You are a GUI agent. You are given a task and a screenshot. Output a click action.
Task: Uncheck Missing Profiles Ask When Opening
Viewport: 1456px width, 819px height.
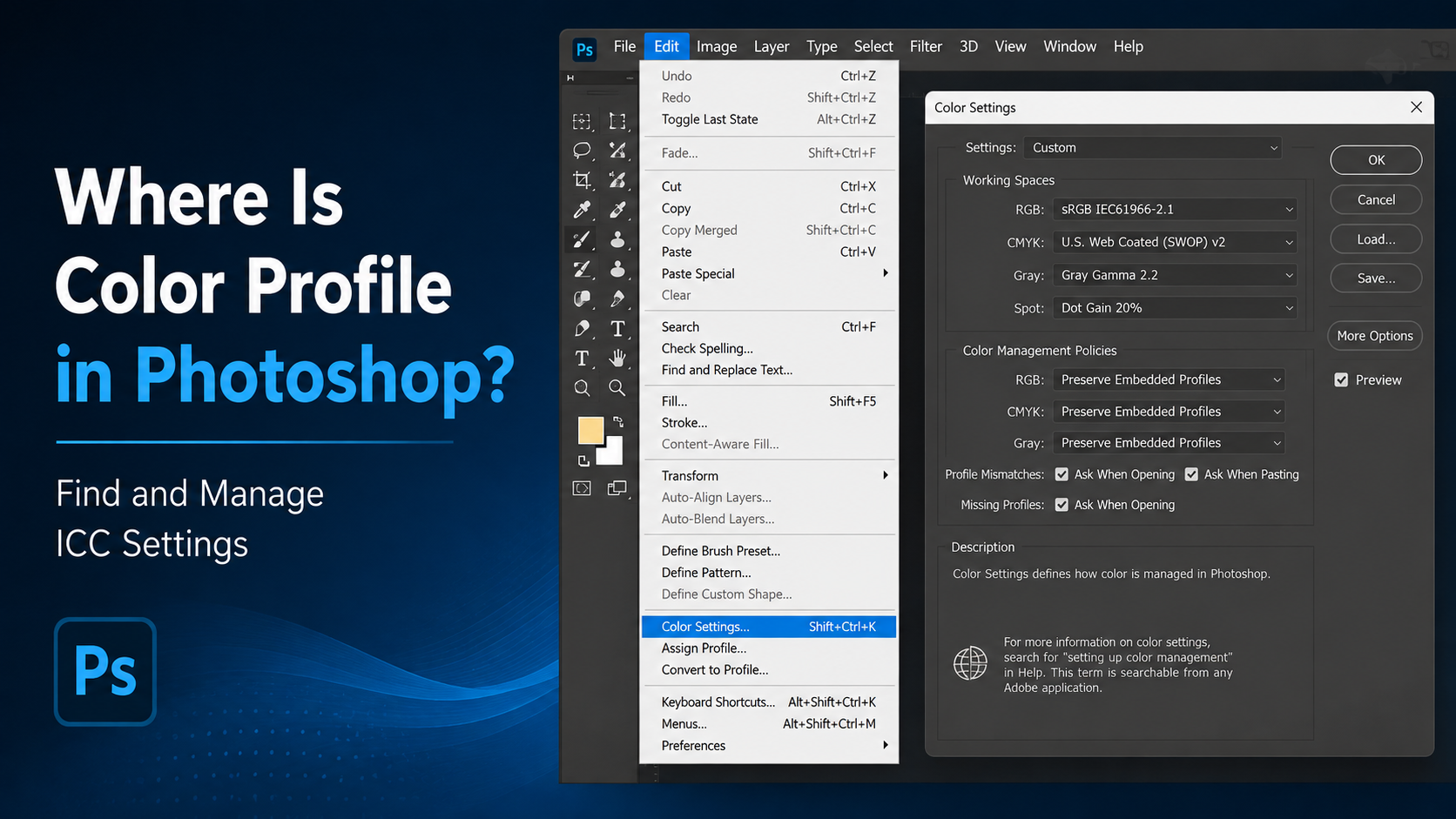pos(1062,505)
